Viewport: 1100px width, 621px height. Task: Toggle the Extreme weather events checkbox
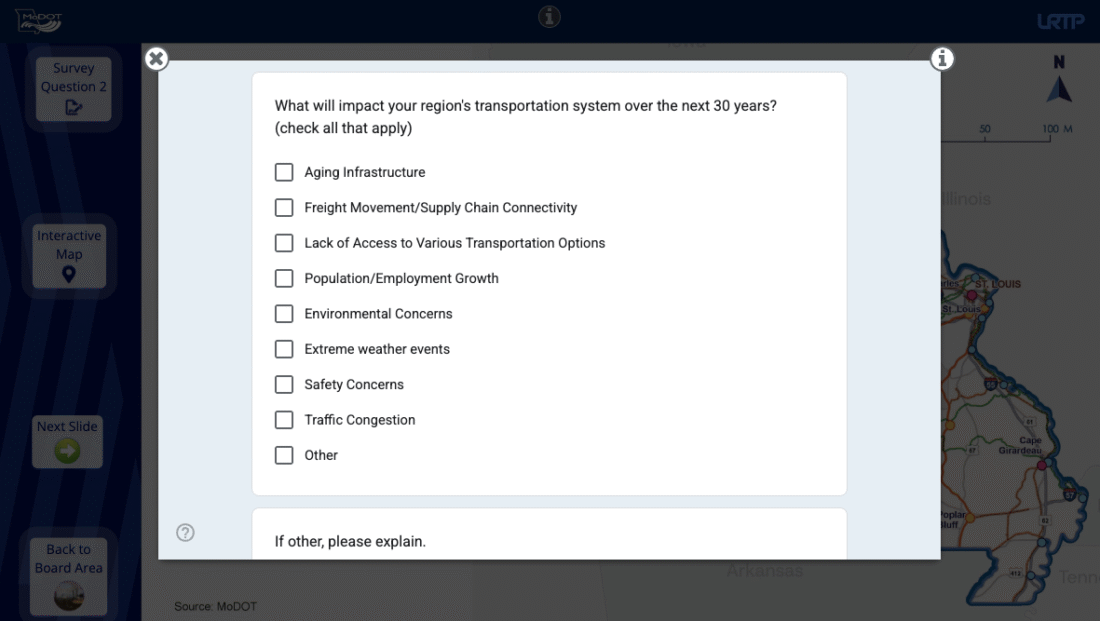click(284, 349)
